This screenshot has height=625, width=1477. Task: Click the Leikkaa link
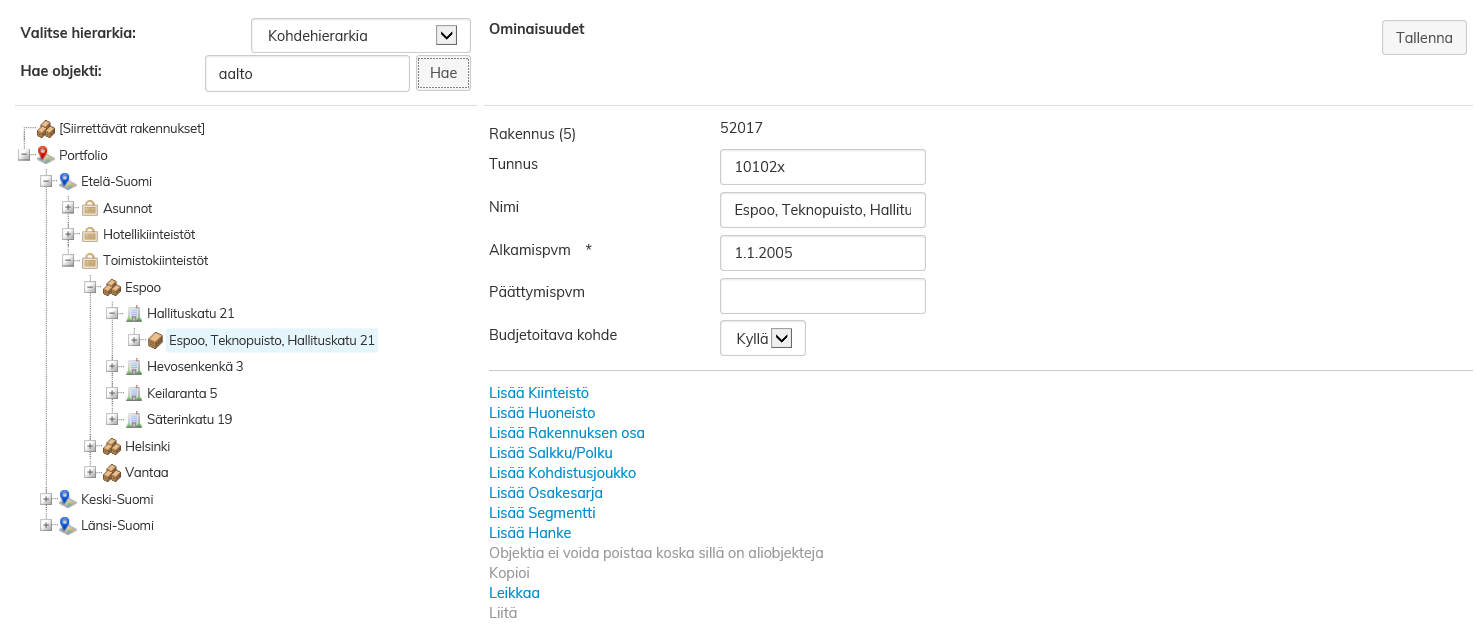[x=514, y=593]
